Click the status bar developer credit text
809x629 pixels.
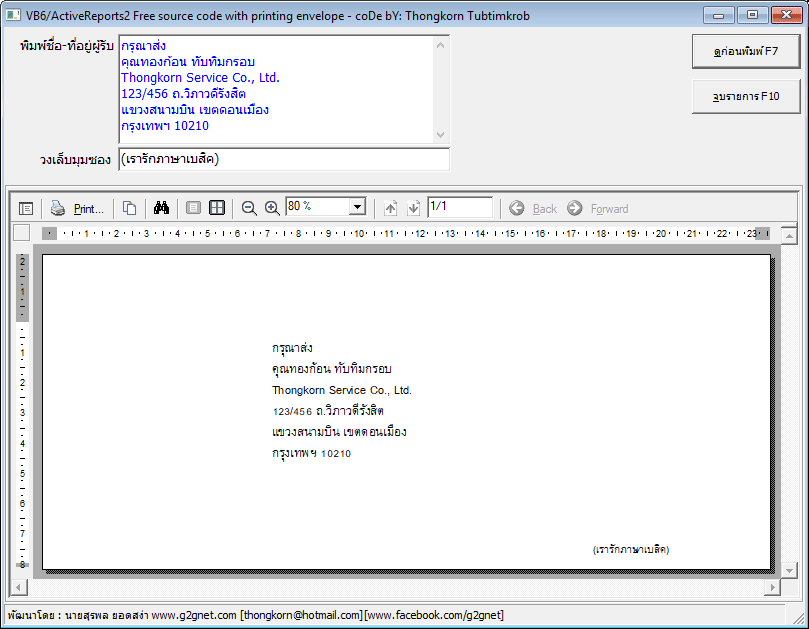point(255,615)
